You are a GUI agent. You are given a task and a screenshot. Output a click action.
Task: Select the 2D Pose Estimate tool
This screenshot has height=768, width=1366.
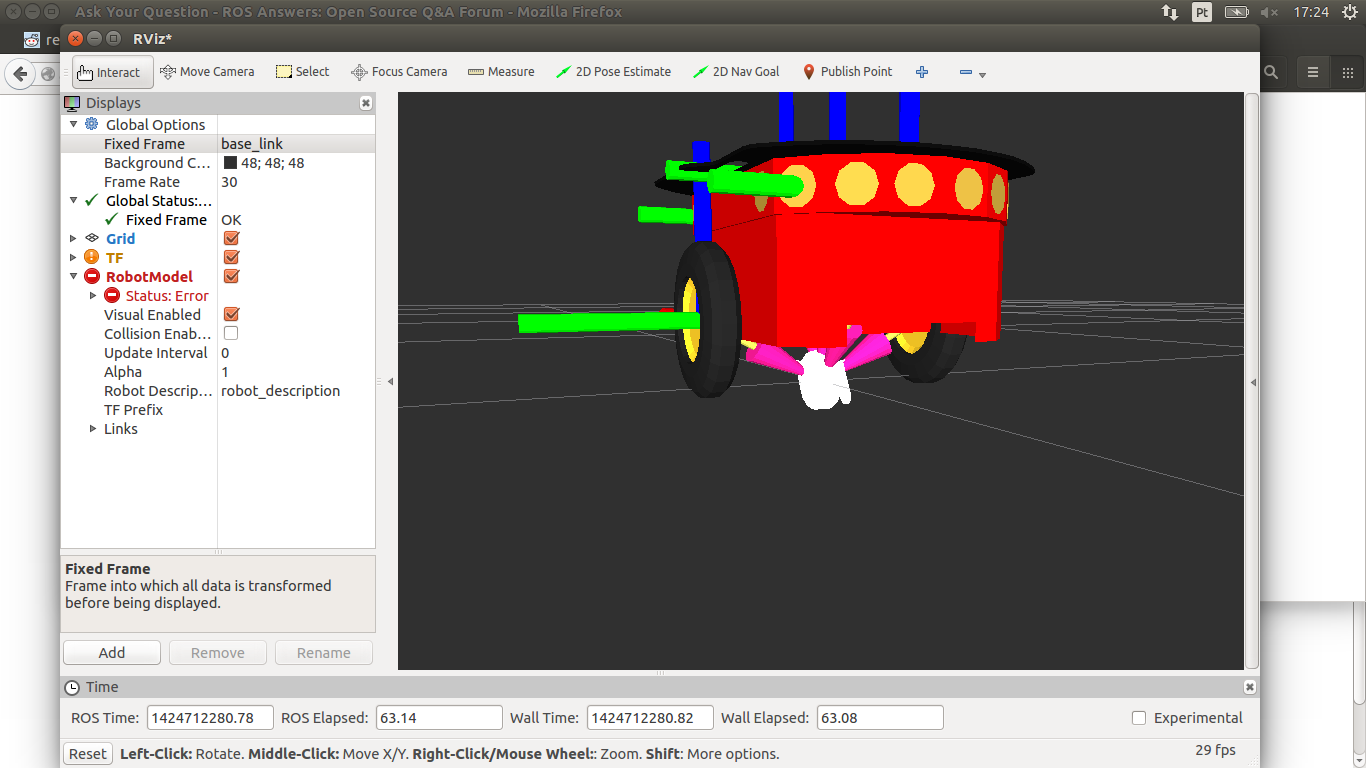[x=613, y=72]
